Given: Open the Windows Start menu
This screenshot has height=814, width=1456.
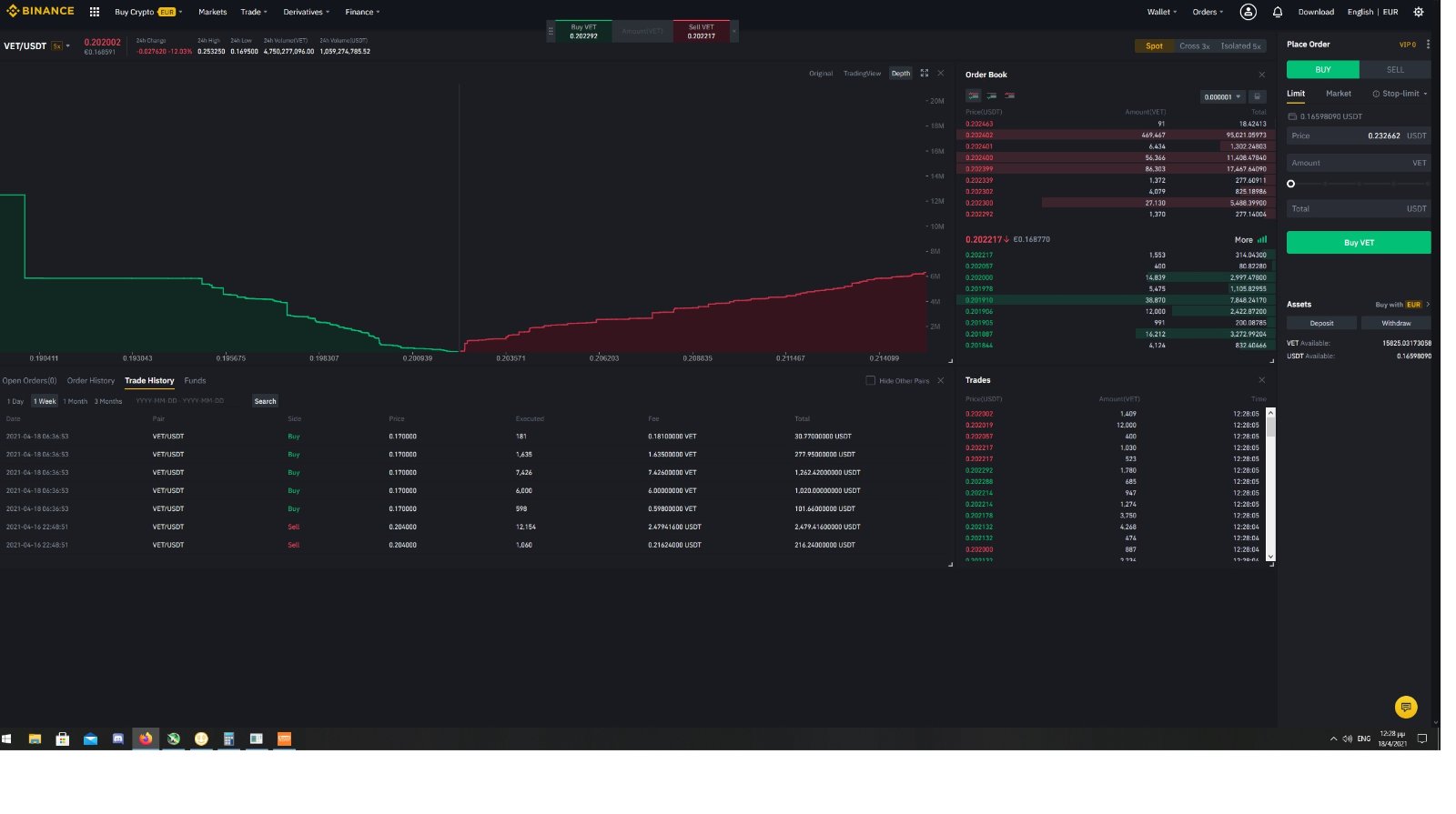Looking at the screenshot, I should coord(6,739).
